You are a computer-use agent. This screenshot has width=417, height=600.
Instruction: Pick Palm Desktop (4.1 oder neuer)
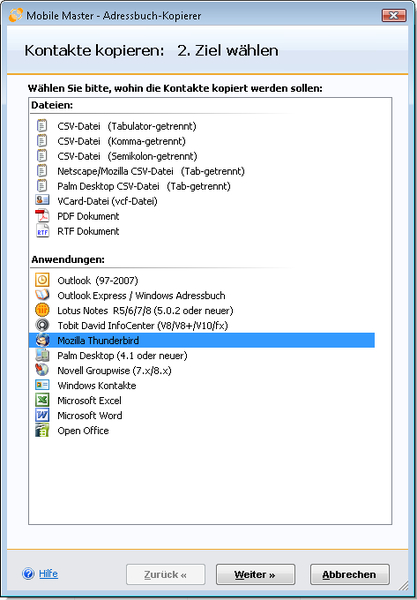point(122,355)
